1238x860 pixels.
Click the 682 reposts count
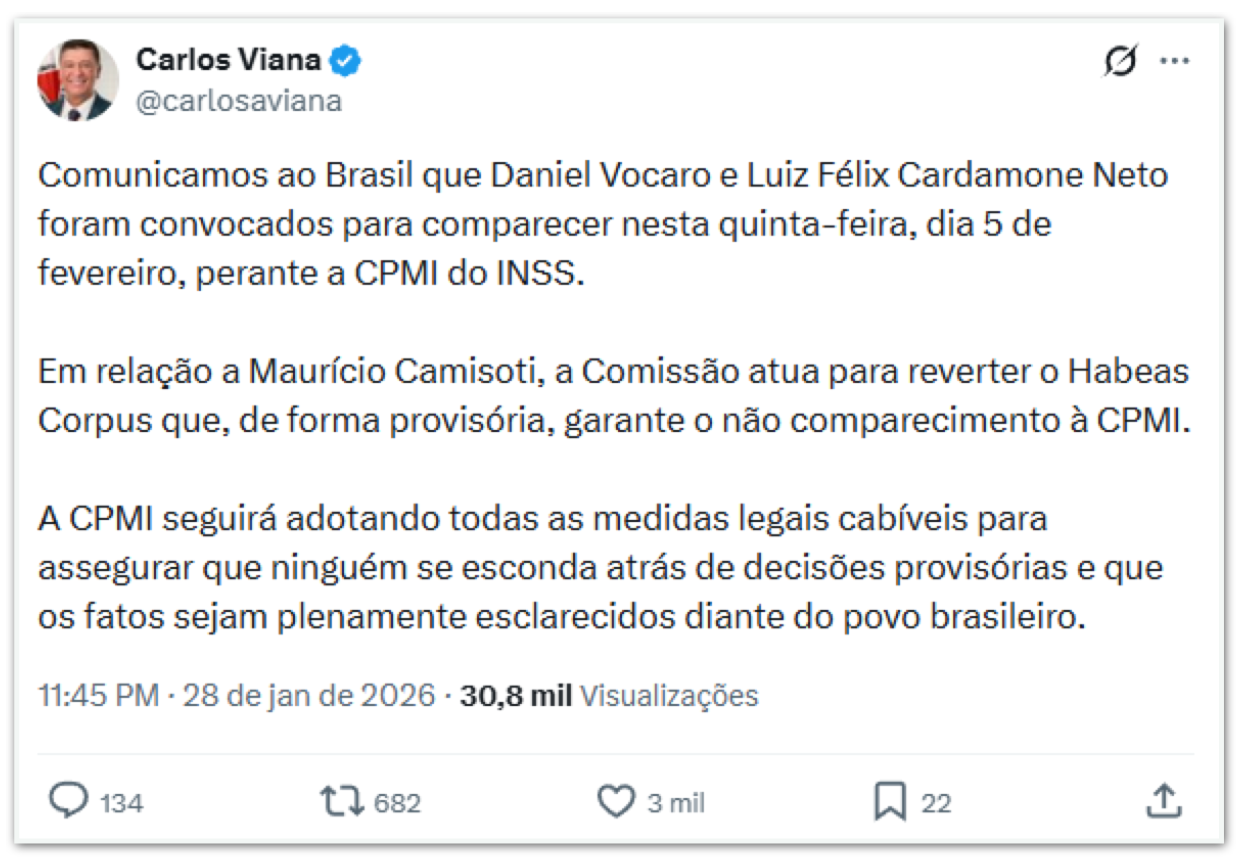(397, 803)
